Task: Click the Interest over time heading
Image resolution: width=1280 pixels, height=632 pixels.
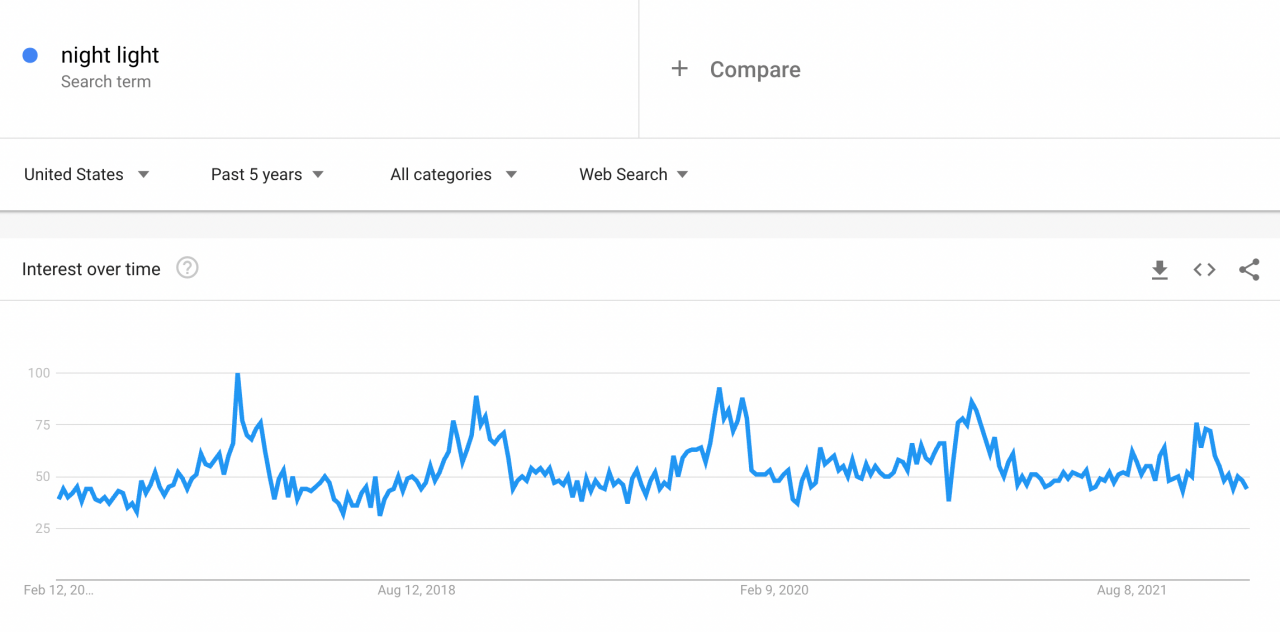Action: pos(91,268)
